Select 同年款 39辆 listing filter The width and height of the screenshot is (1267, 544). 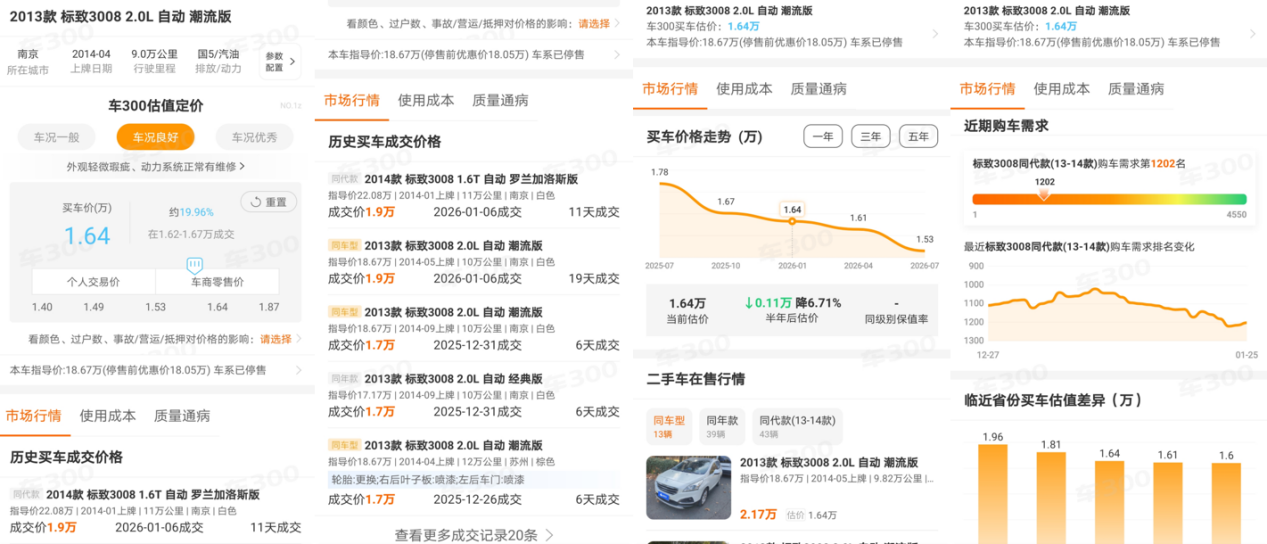tap(722, 427)
